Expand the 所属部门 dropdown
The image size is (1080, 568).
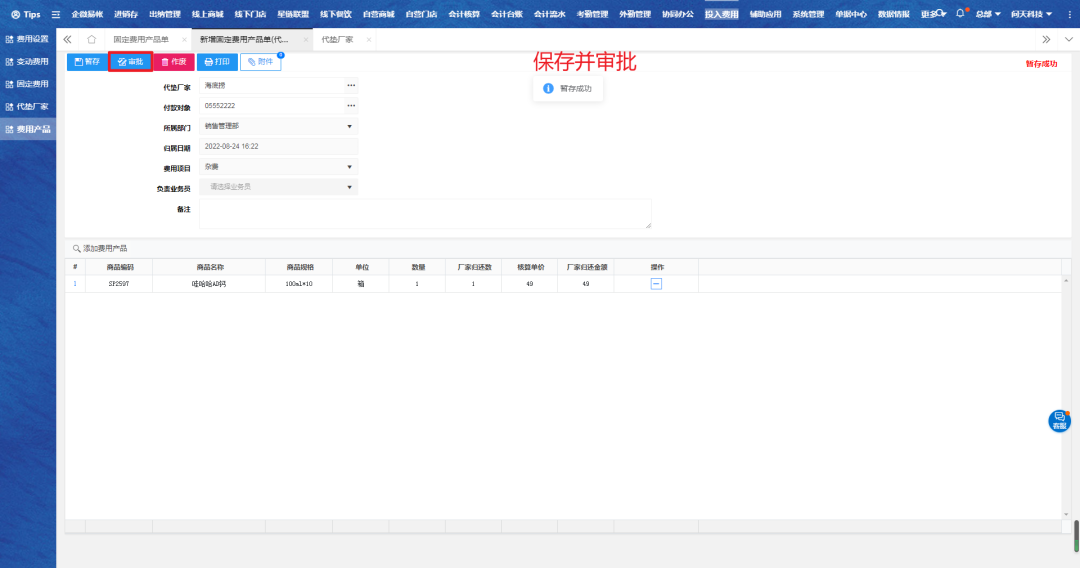click(350, 126)
